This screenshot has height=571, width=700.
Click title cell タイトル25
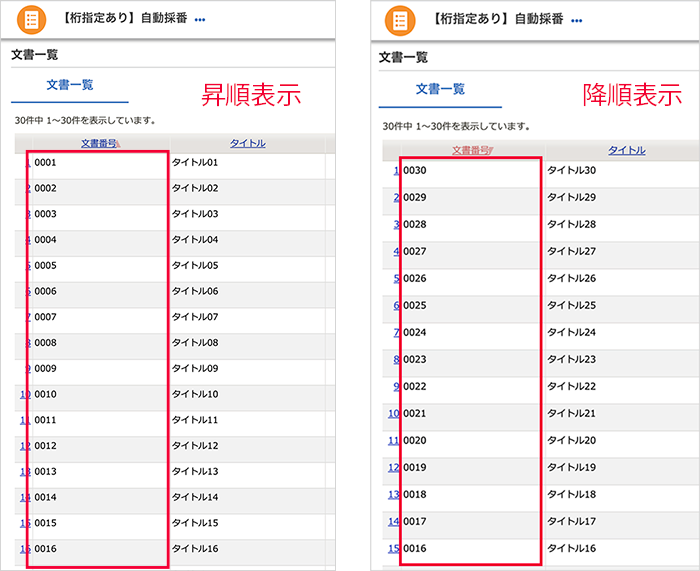click(x=572, y=305)
